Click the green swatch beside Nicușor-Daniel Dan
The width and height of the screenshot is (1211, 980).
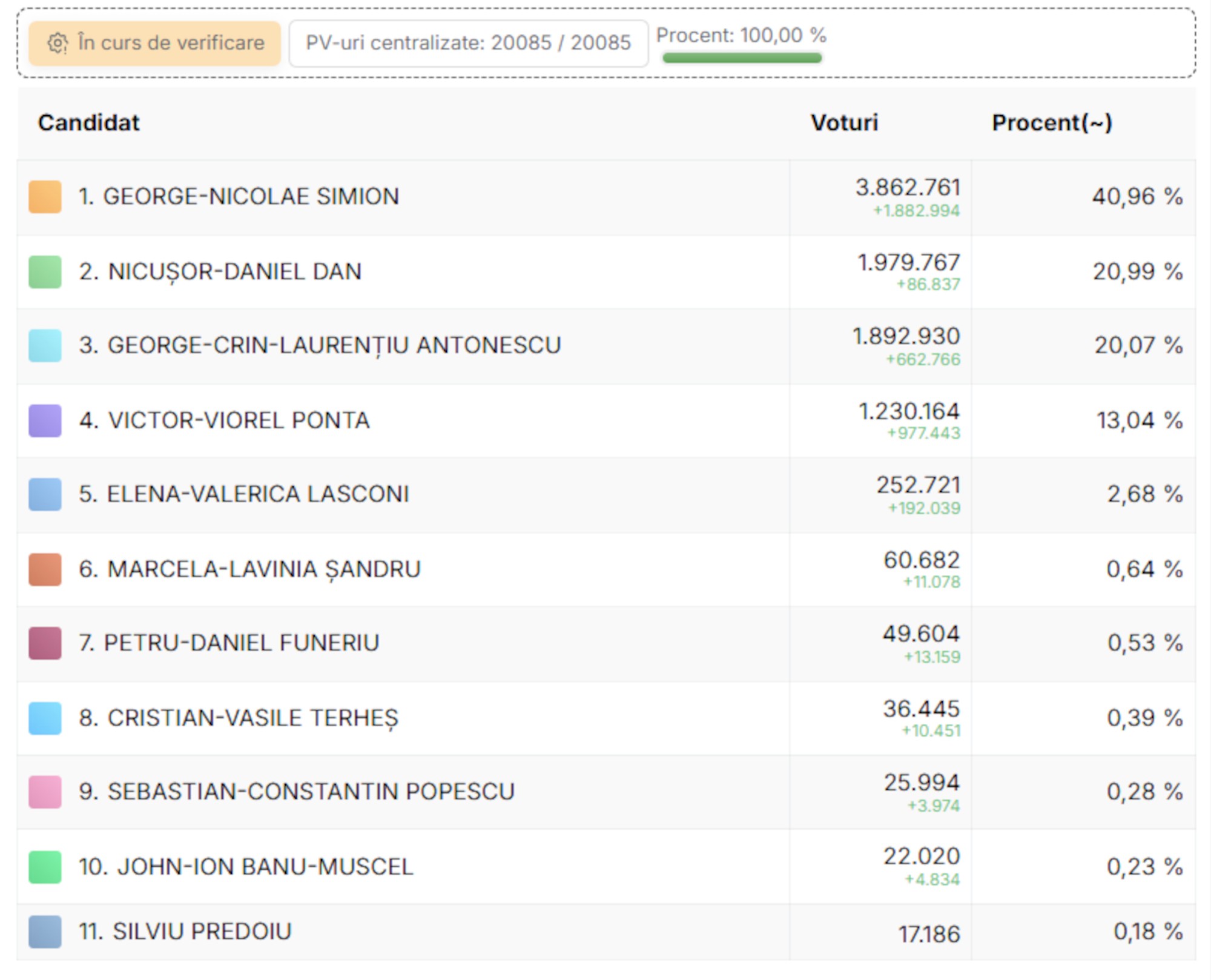tap(45, 272)
